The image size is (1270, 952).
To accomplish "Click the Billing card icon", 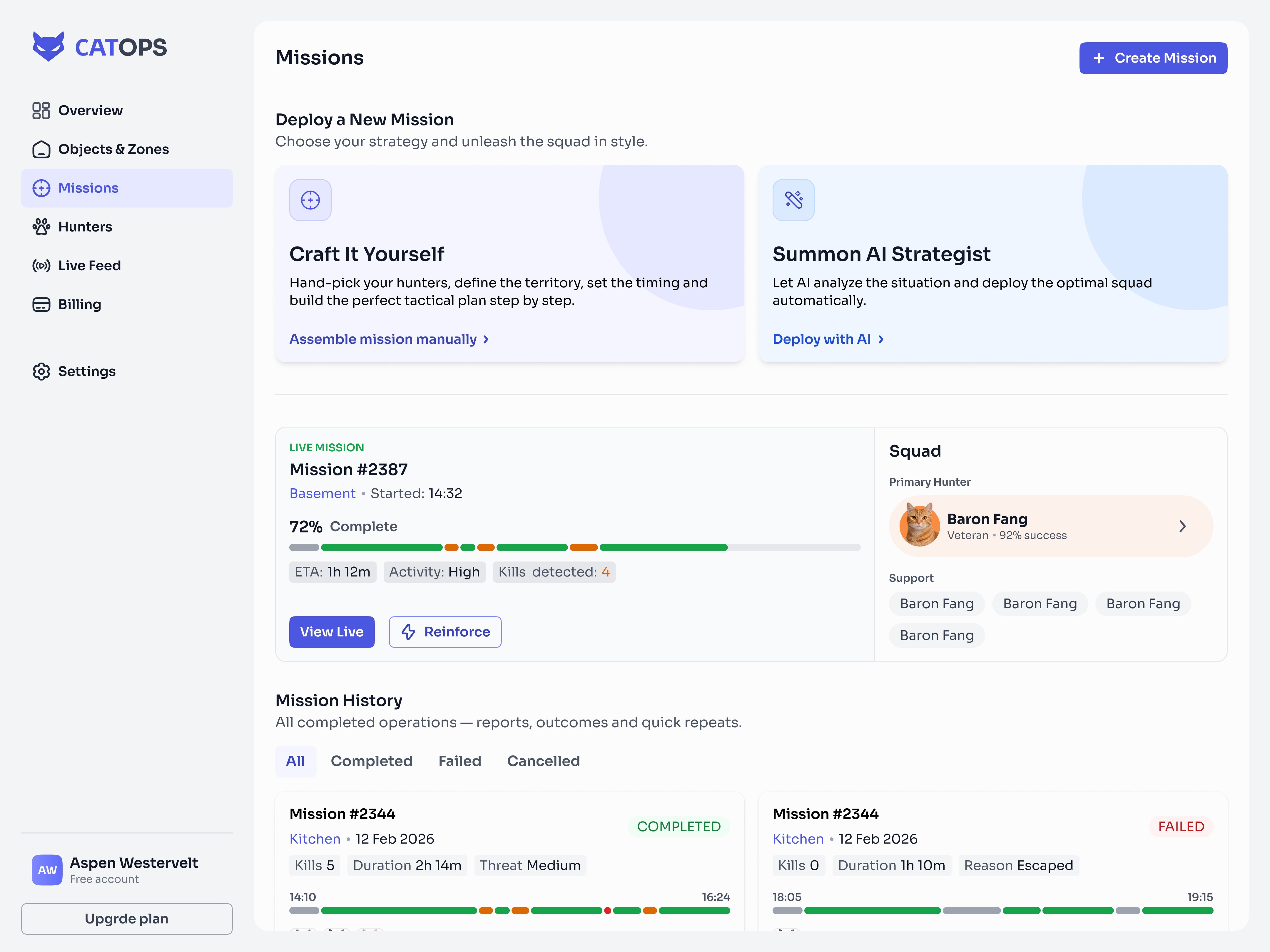I will tap(41, 304).
